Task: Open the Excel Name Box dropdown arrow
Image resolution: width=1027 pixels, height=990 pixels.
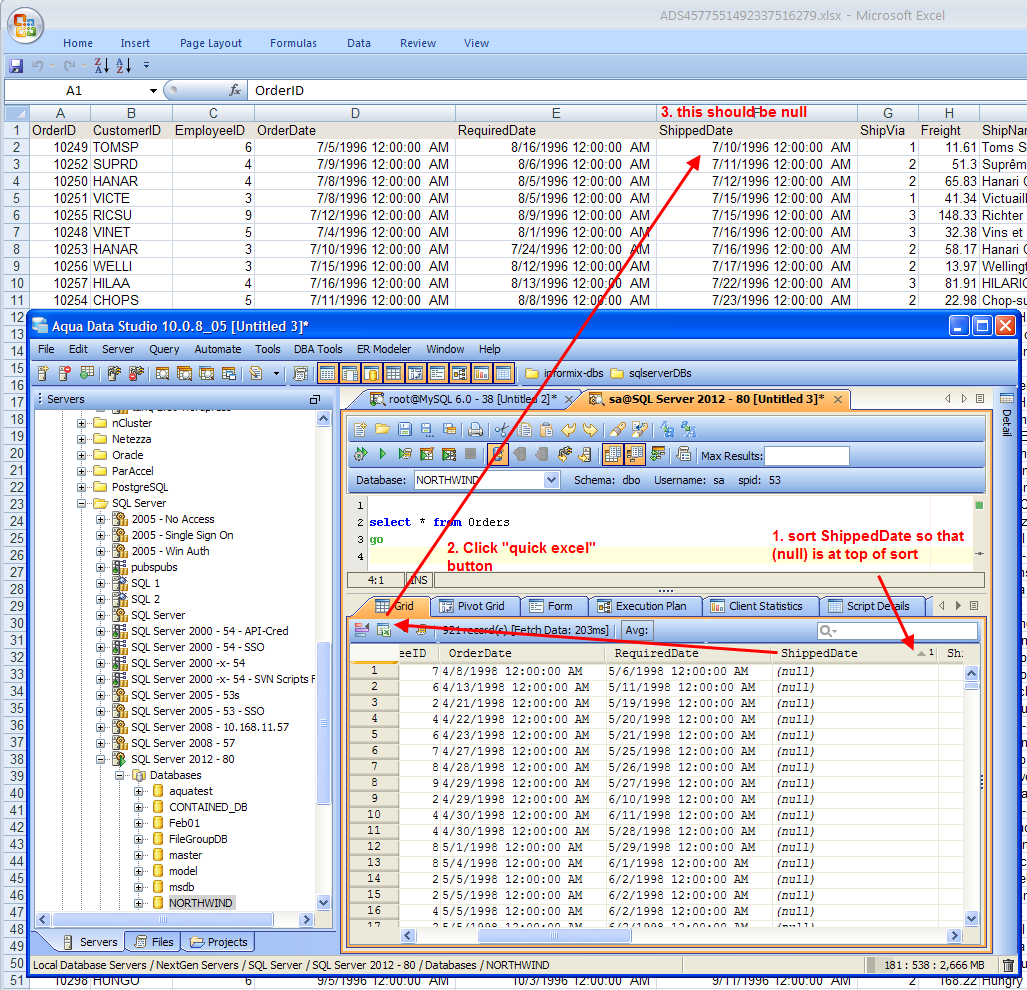Action: [153, 90]
